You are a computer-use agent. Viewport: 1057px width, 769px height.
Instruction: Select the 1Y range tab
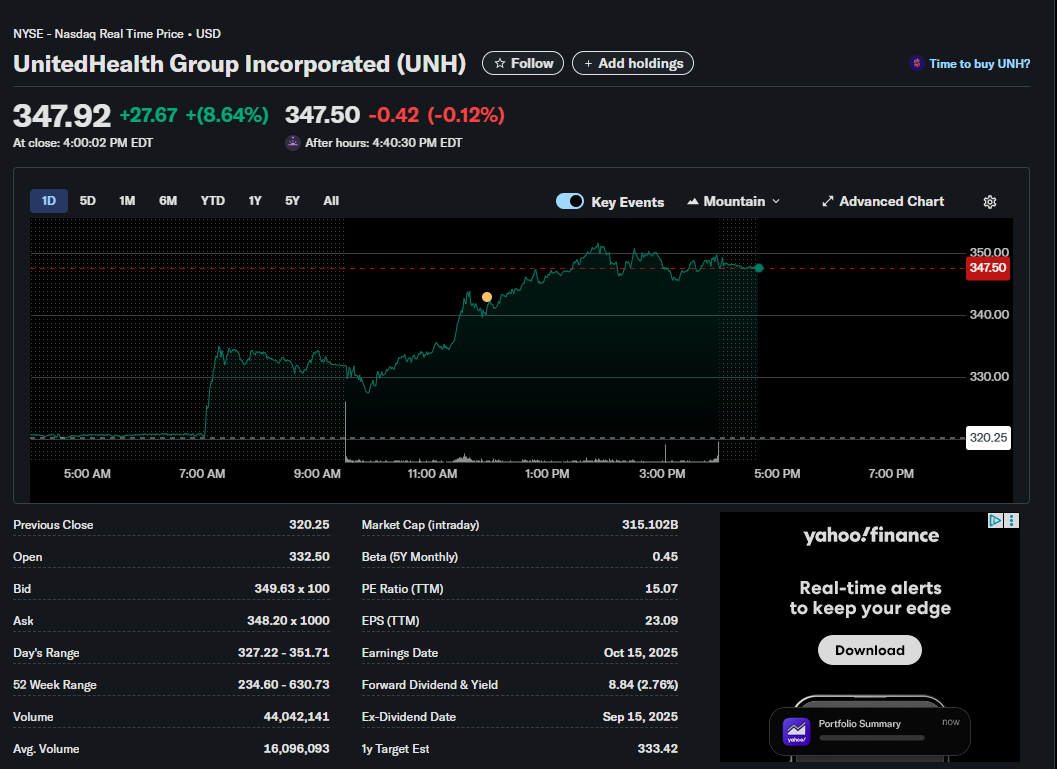(255, 201)
